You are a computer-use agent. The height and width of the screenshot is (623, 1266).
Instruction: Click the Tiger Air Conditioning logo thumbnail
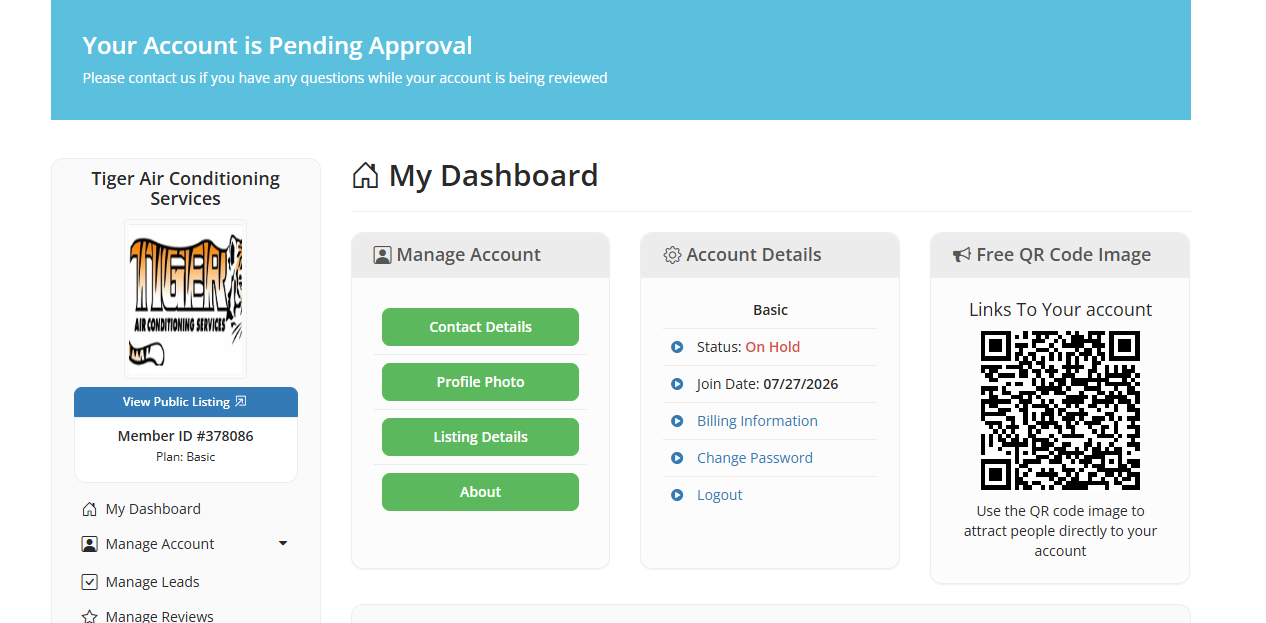point(186,299)
